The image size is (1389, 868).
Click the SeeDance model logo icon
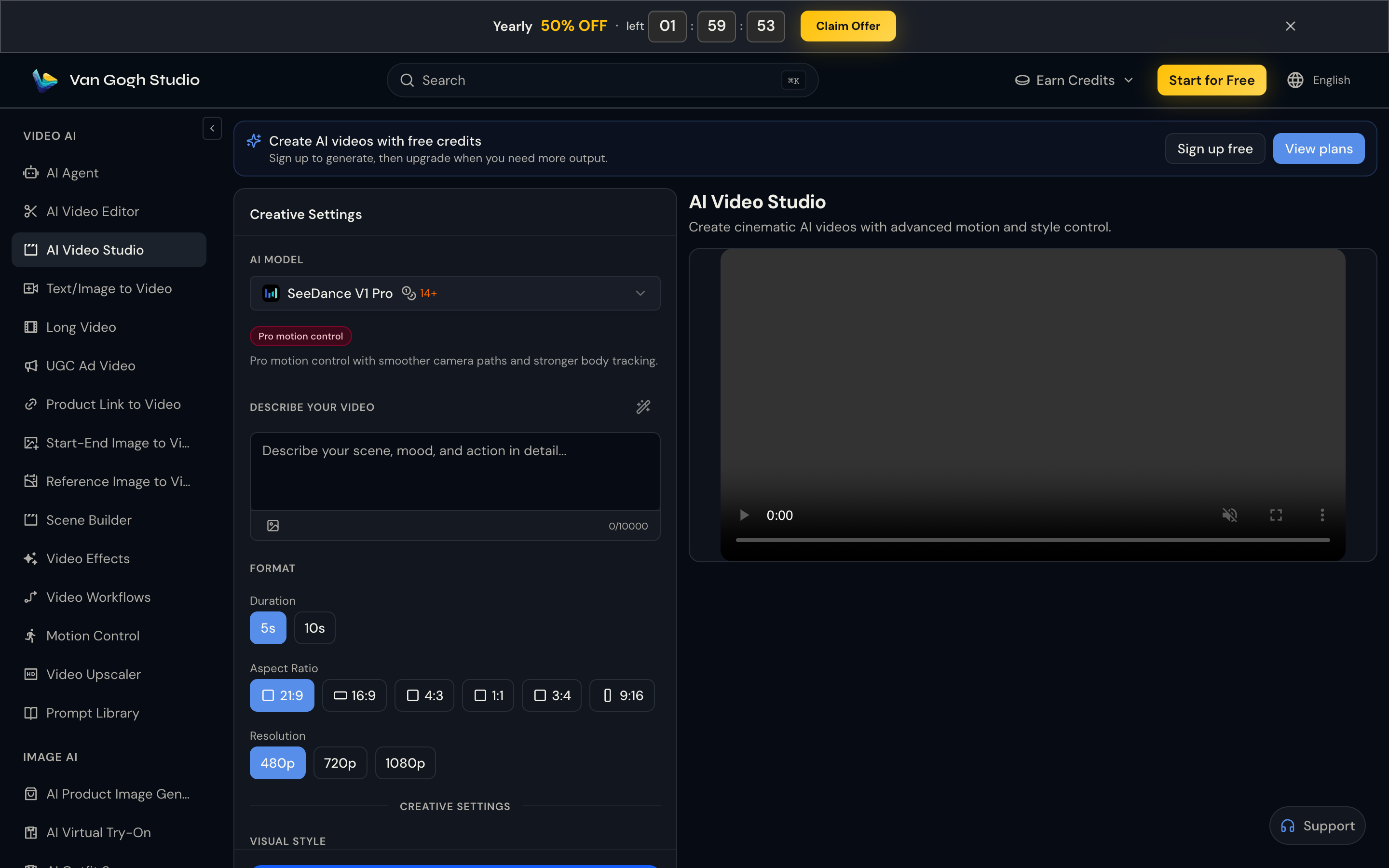click(271, 293)
